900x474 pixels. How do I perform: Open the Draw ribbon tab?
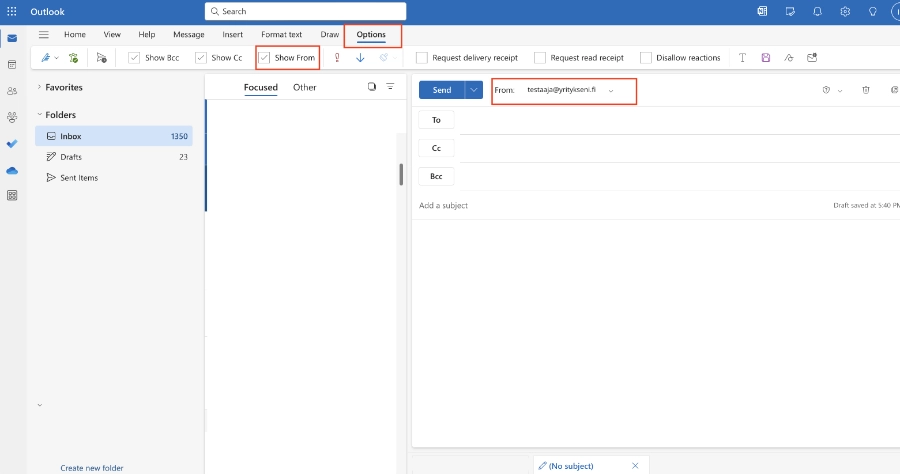[x=329, y=34]
